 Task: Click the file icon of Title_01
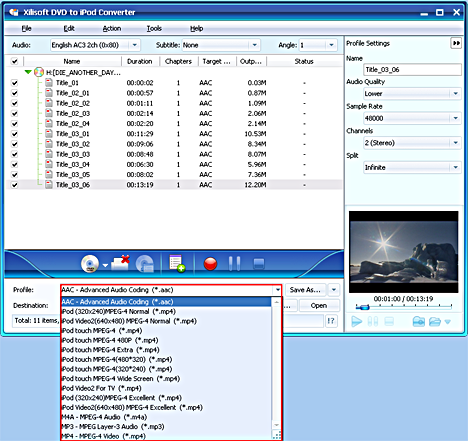click(x=49, y=82)
